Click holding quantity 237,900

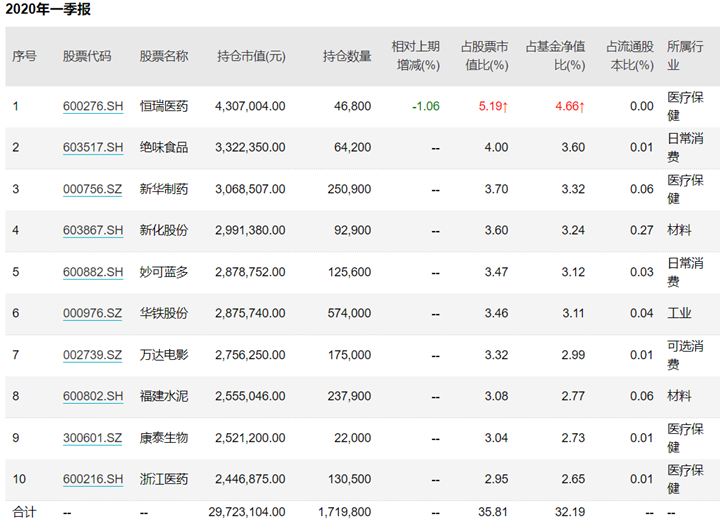[x=349, y=396]
